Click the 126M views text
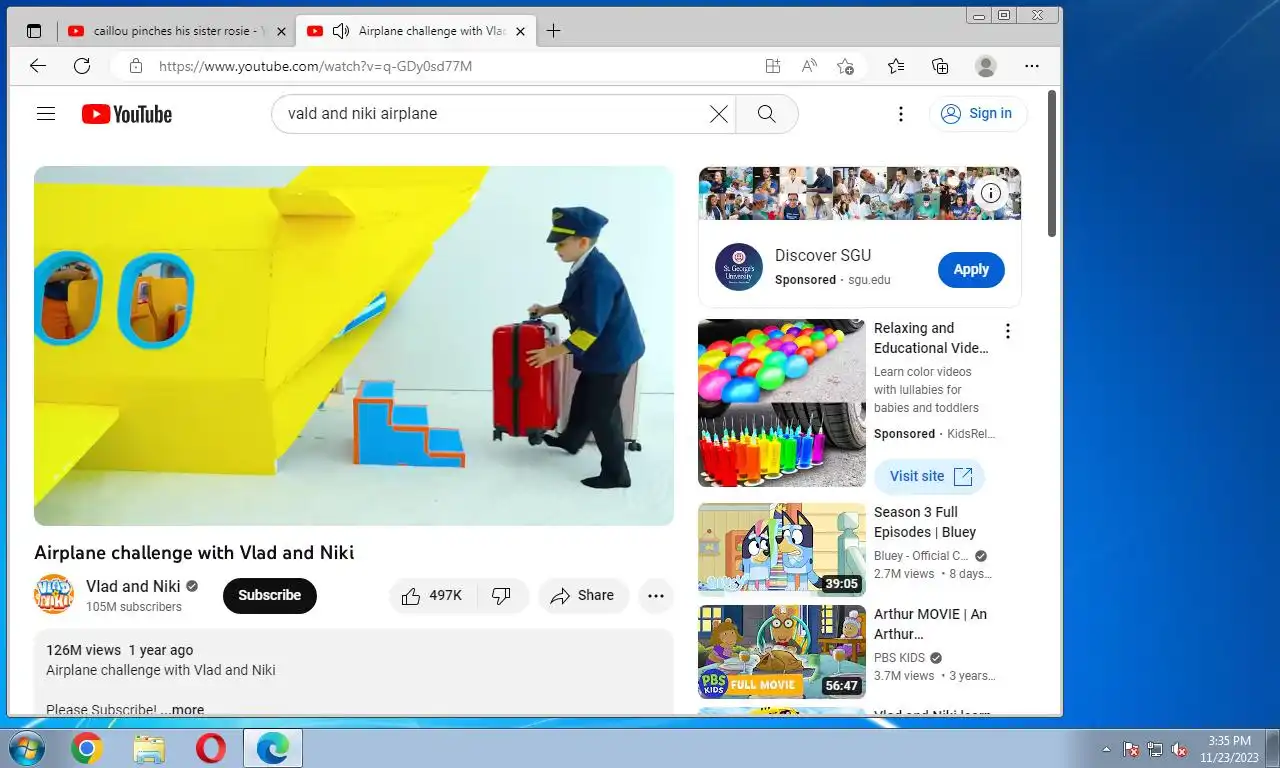This screenshot has height=768, width=1280. (83, 650)
